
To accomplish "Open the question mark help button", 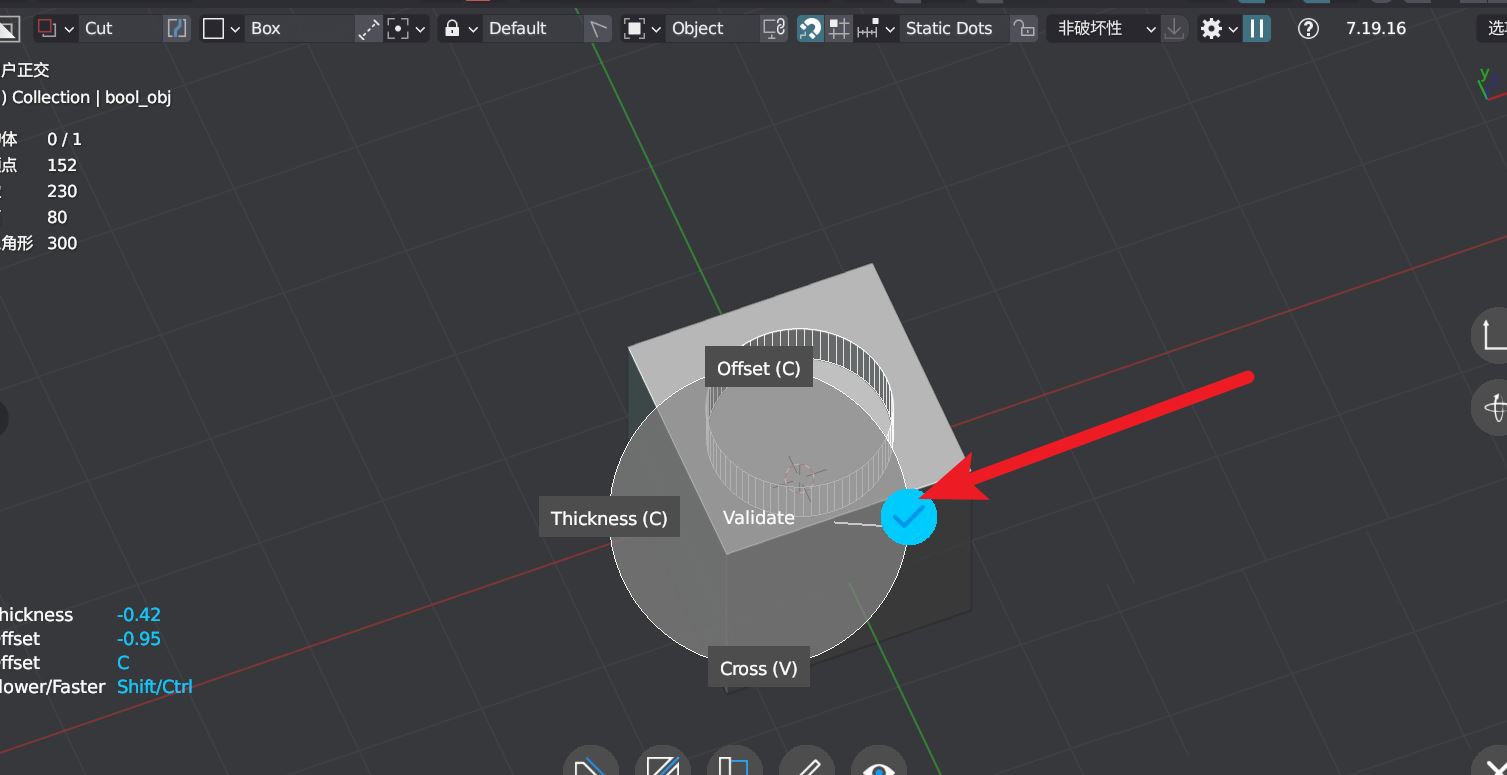I will click(x=1308, y=29).
